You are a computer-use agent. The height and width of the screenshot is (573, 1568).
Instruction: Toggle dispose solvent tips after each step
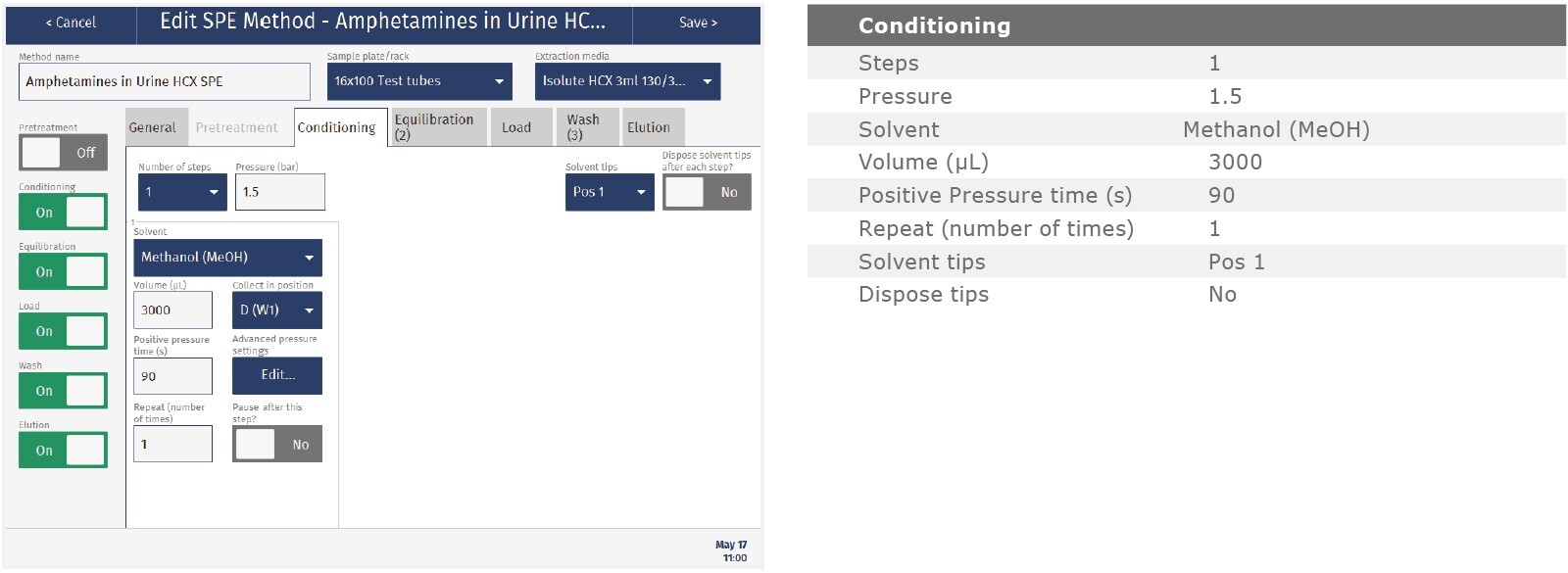coord(707,192)
